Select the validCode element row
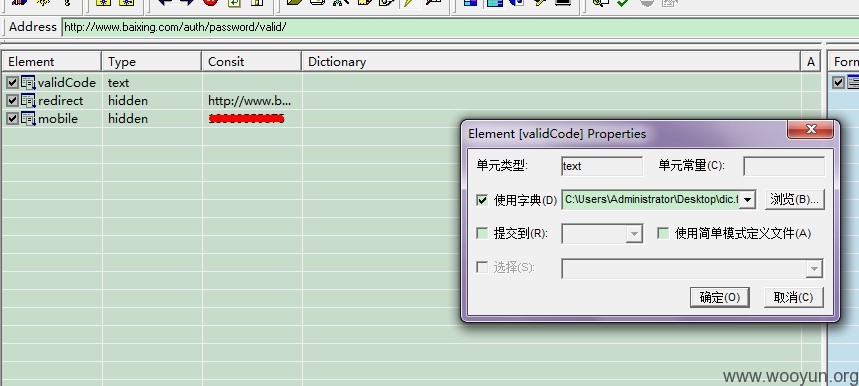The height and width of the screenshot is (386, 859). click(411, 83)
